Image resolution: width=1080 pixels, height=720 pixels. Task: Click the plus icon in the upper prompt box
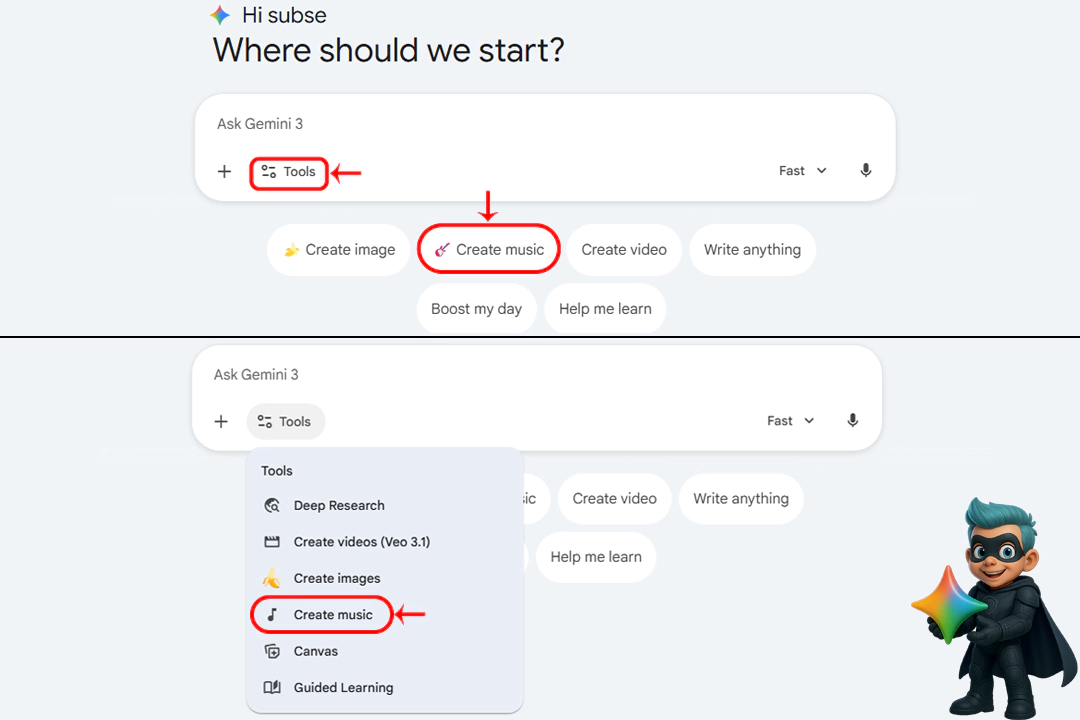click(x=224, y=171)
